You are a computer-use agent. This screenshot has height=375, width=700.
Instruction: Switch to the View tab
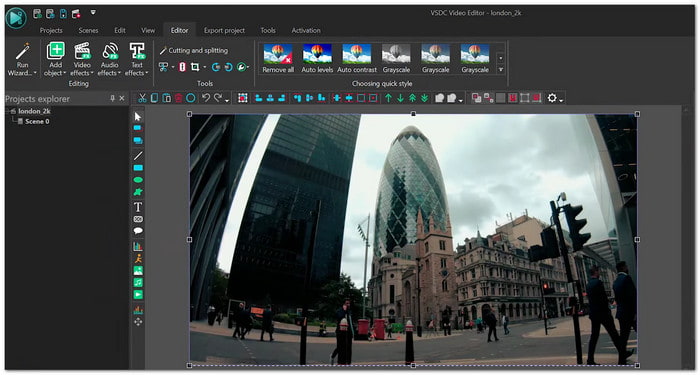click(x=148, y=30)
